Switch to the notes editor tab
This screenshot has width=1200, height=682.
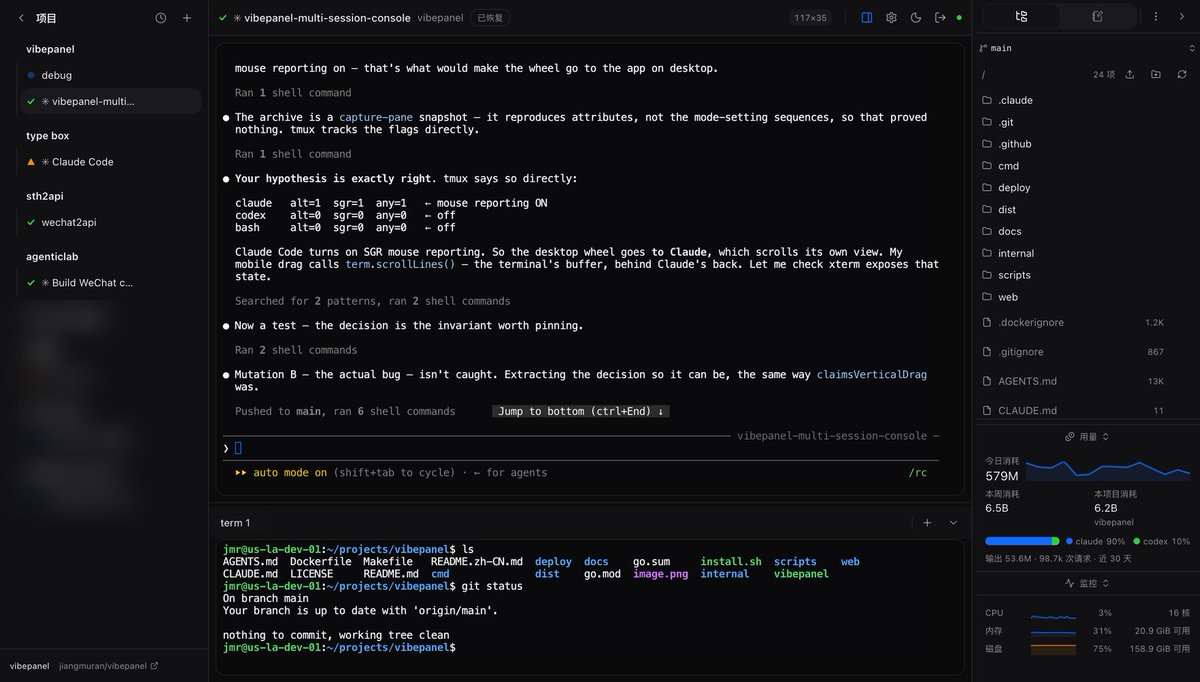point(1097,17)
